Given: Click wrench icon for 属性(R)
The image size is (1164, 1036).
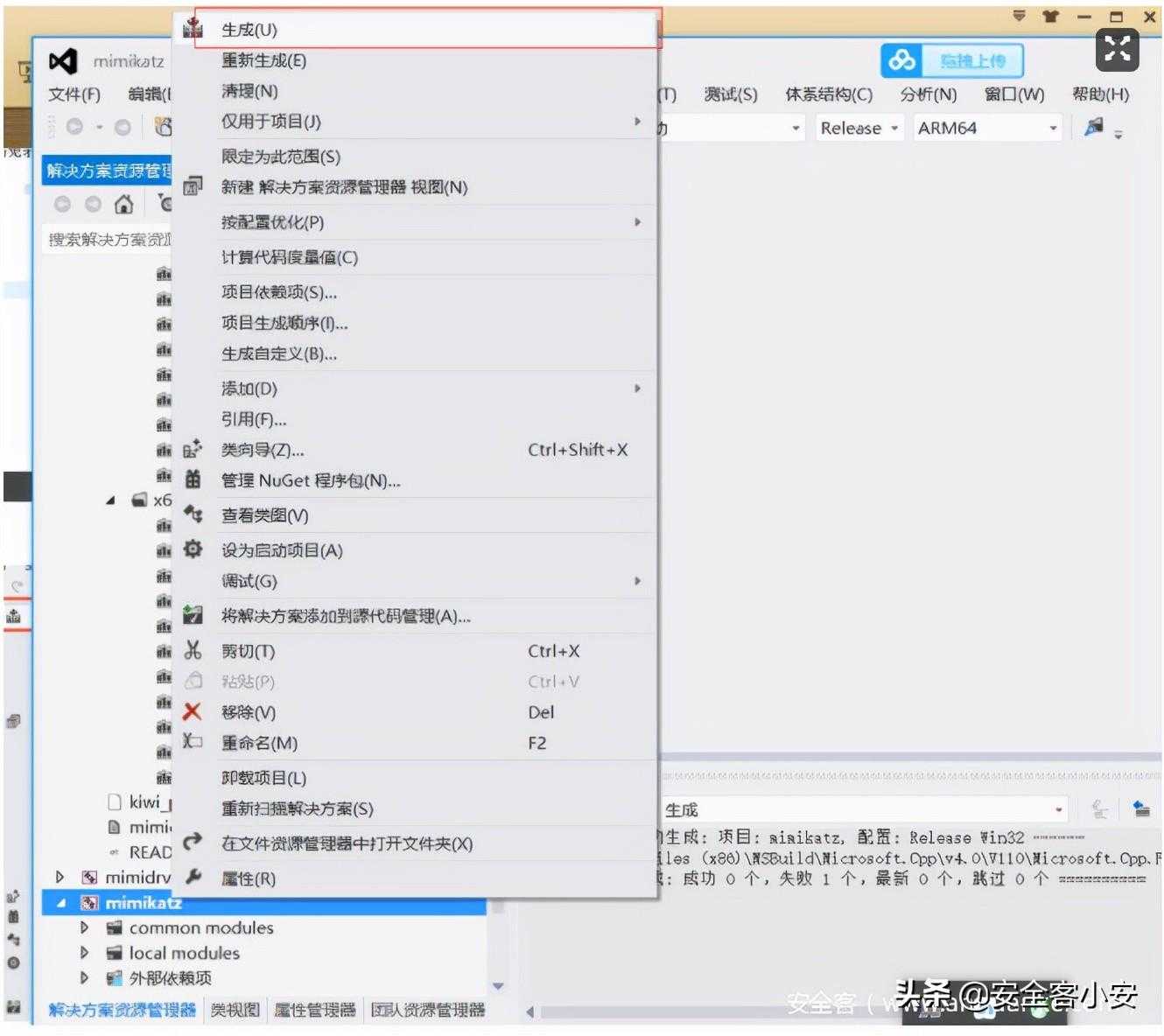Looking at the screenshot, I should click(x=193, y=877).
